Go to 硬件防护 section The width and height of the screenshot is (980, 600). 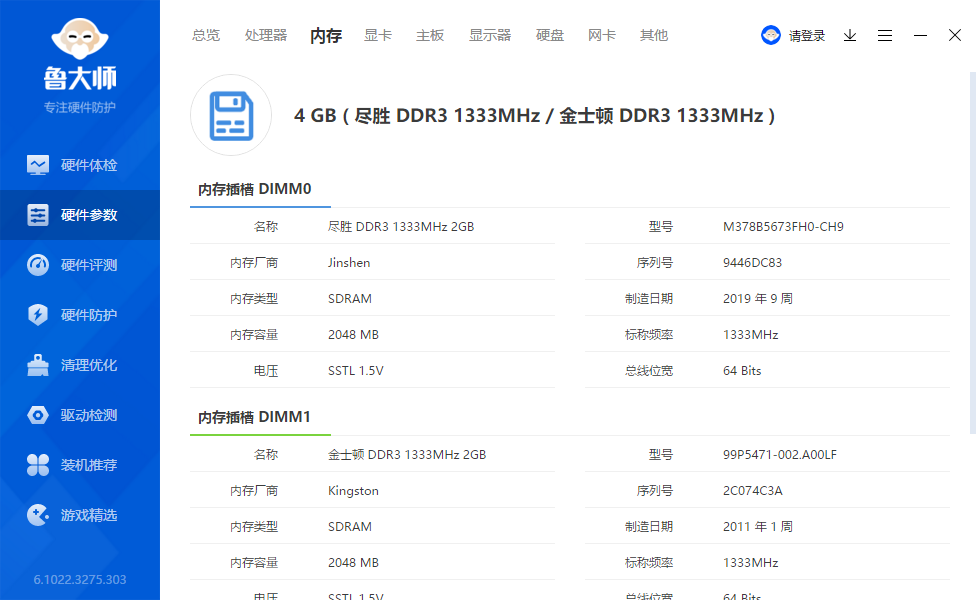(80, 315)
